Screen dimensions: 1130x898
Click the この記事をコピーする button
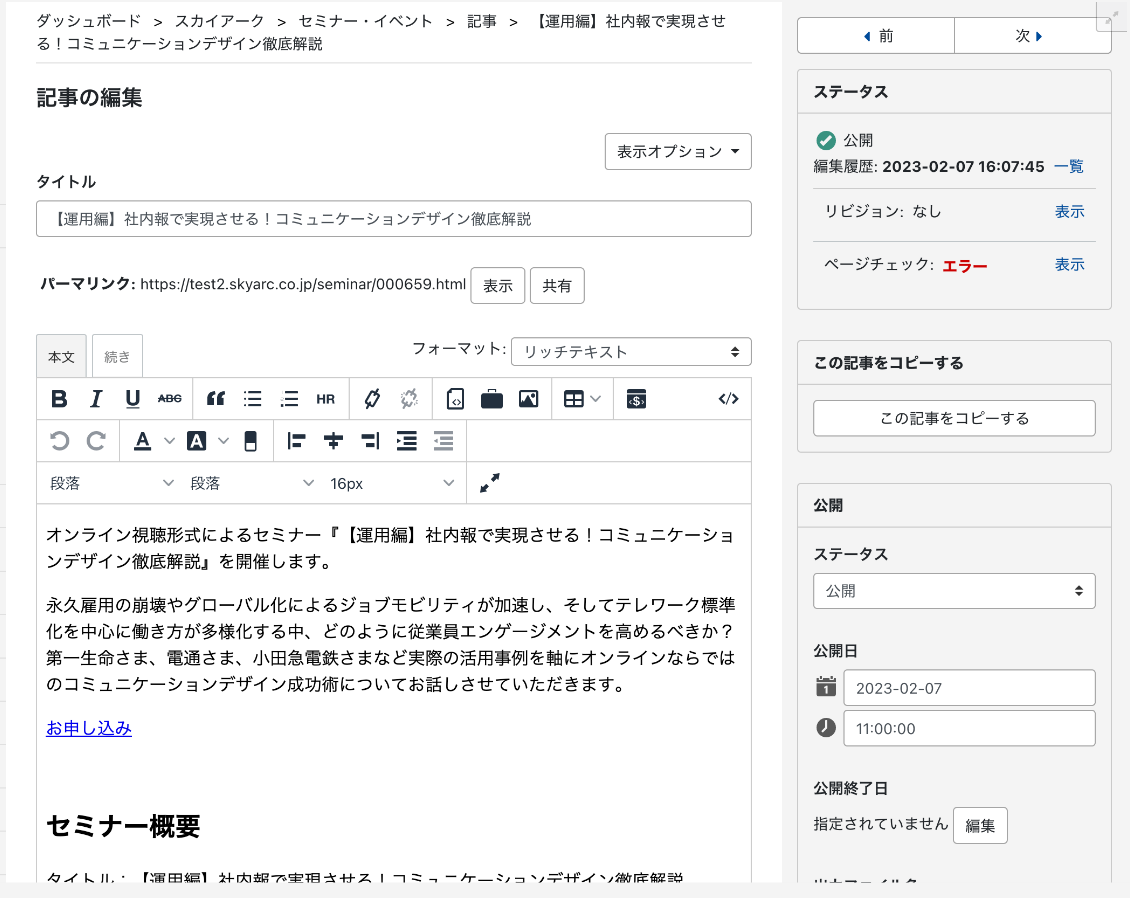coord(953,418)
